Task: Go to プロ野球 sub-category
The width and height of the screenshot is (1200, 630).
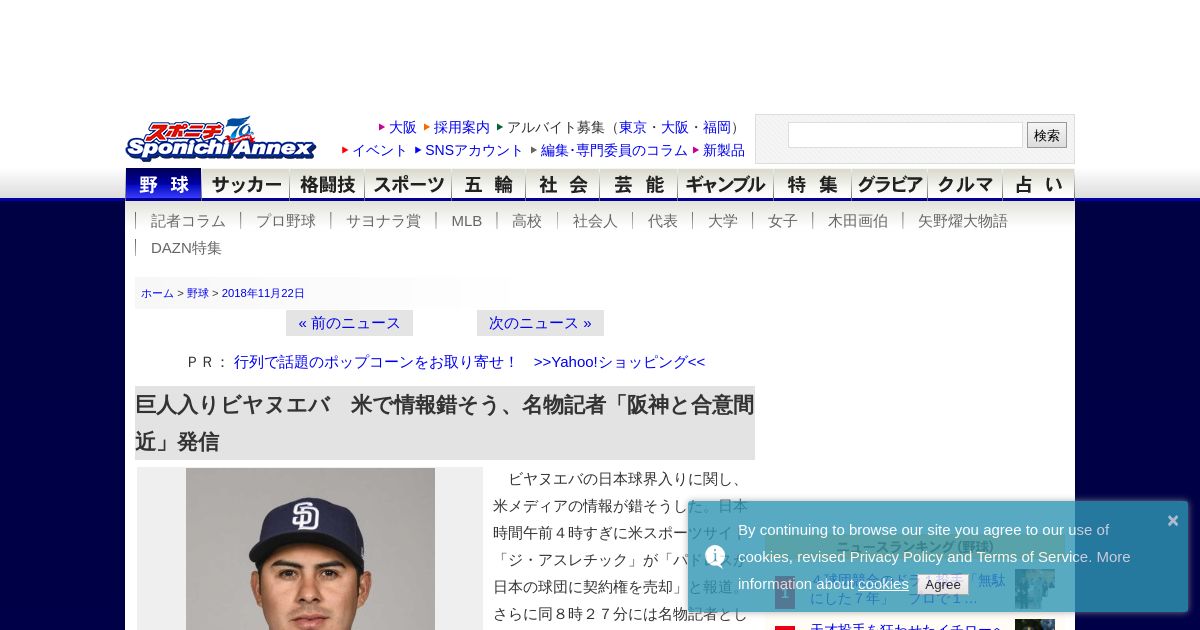Action: coord(286,221)
